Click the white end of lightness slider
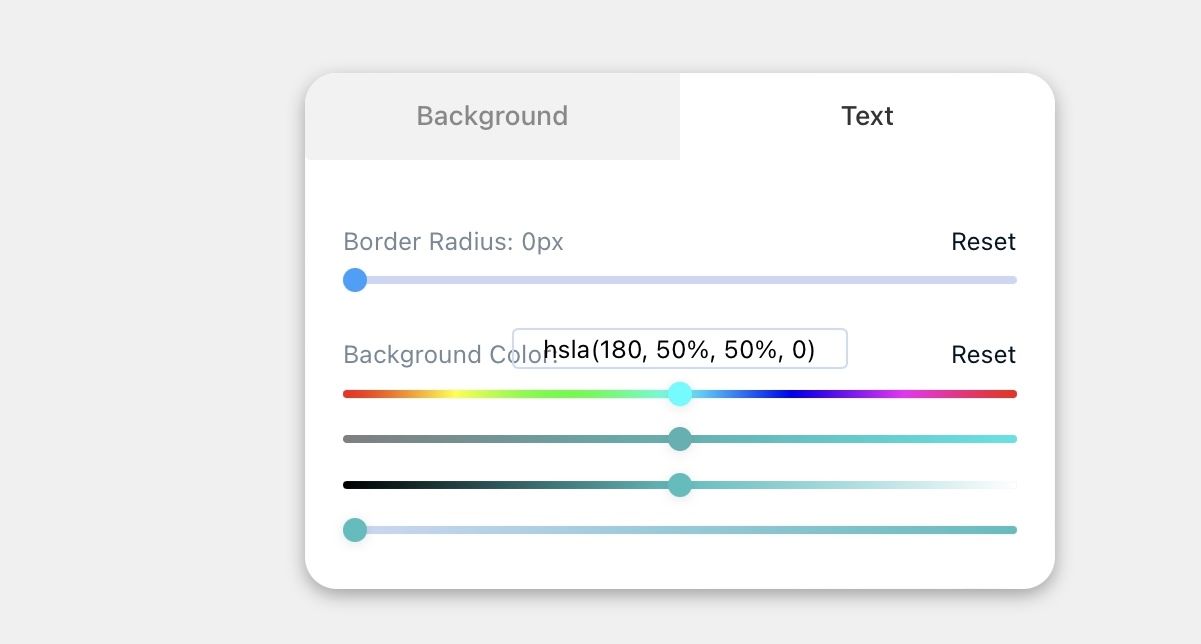1201x644 pixels. coord(1012,485)
